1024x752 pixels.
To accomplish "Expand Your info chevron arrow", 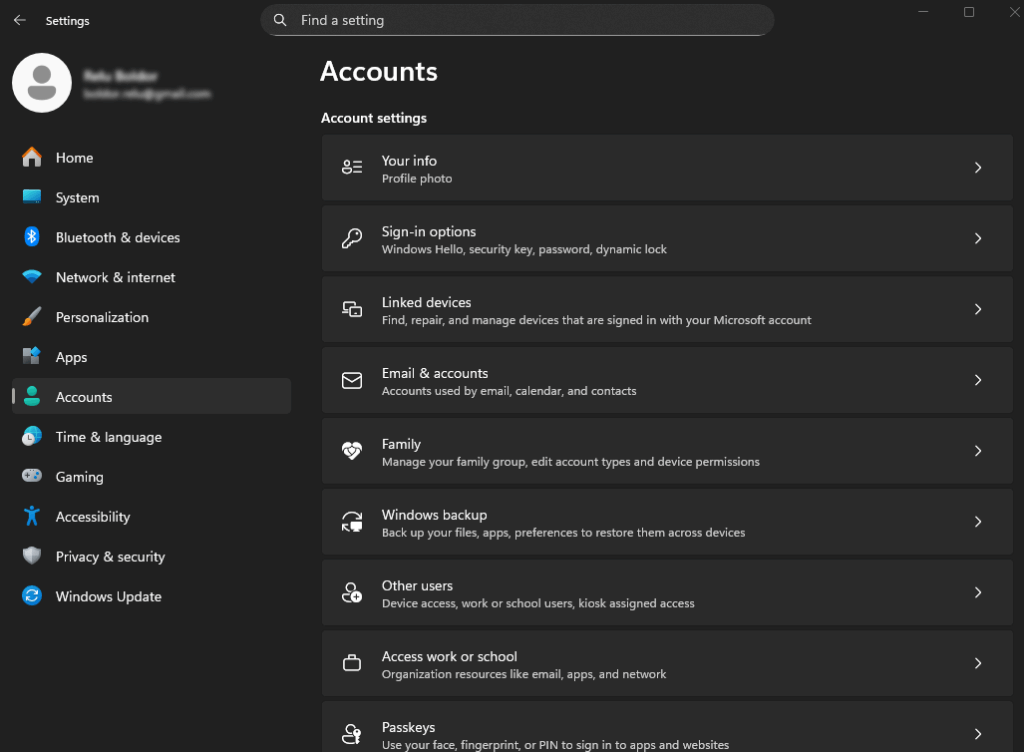I will click(x=978, y=168).
